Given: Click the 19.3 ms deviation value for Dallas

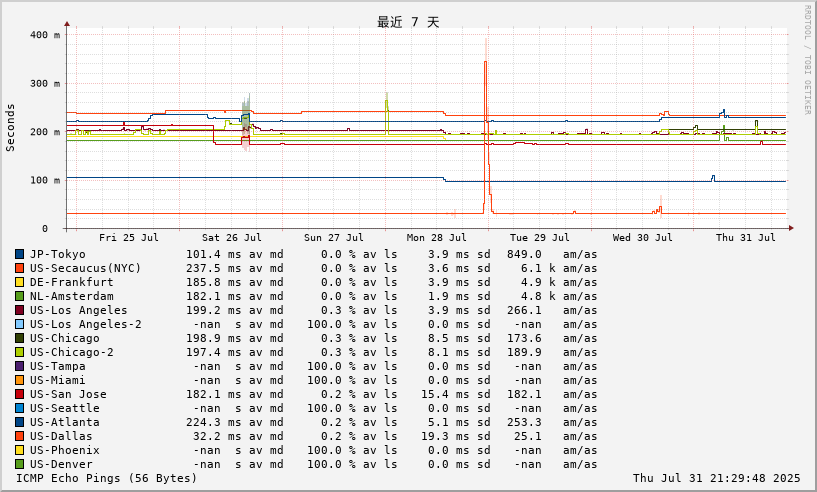Looking at the screenshot, I should coord(445,436).
